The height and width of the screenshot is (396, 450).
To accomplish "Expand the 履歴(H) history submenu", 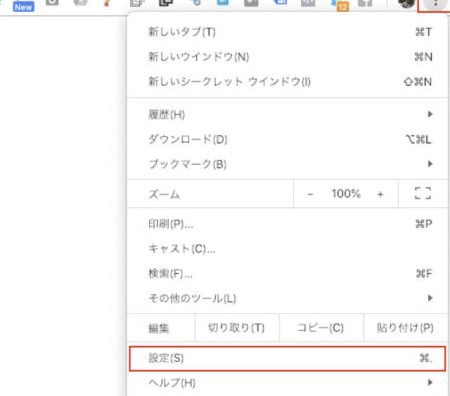I will pyautogui.click(x=287, y=114).
